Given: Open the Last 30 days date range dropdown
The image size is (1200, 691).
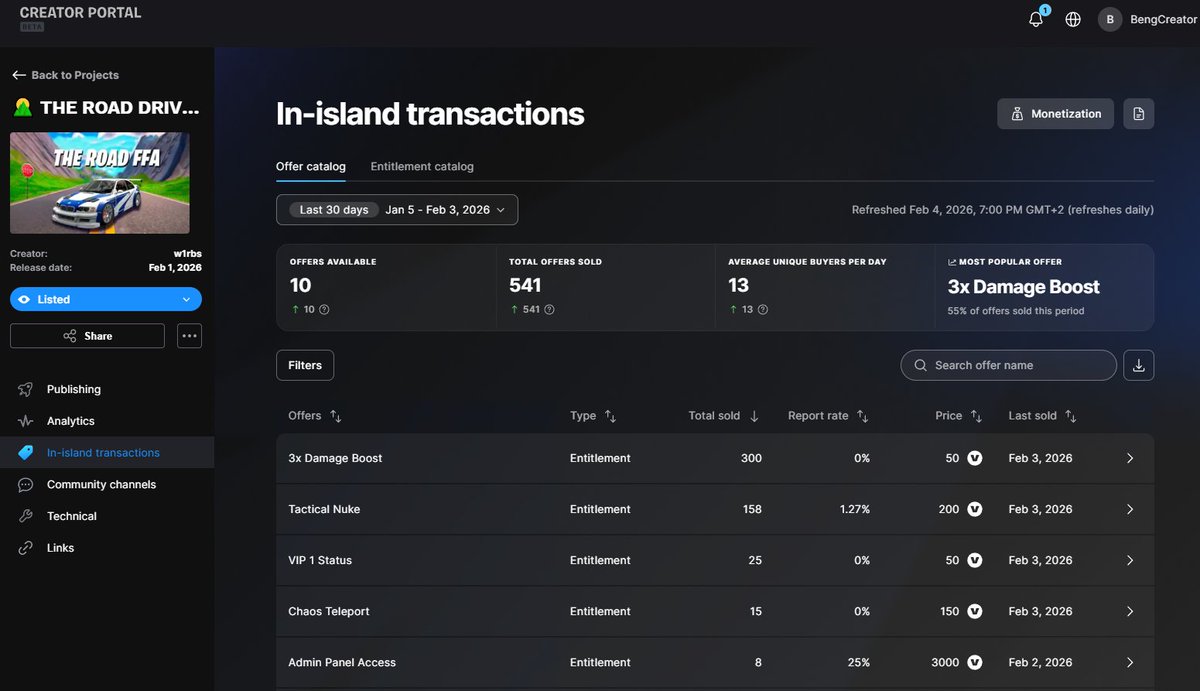Looking at the screenshot, I should (x=397, y=210).
